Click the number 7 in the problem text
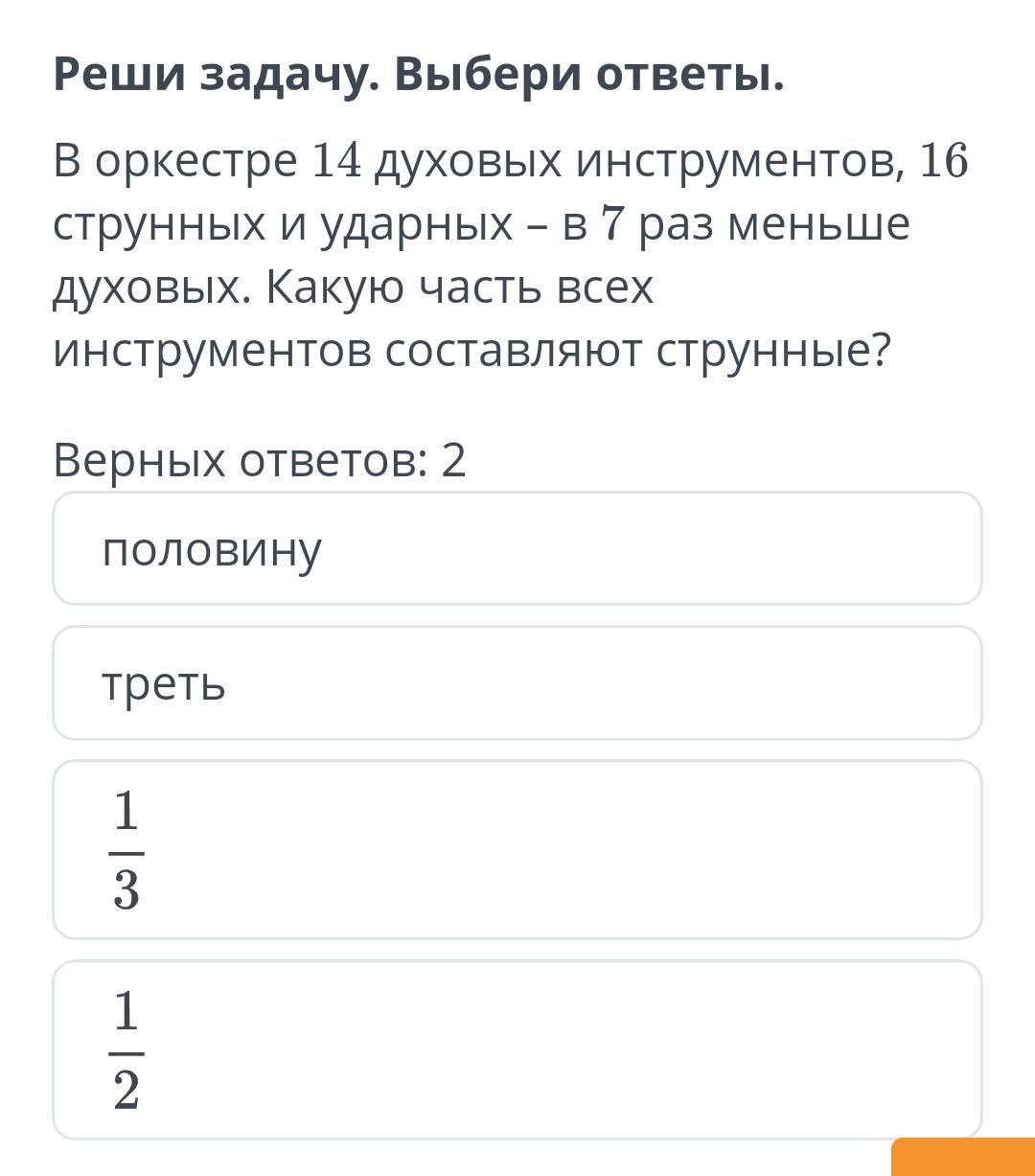Screen dimensions: 1035x1176 coord(610,224)
